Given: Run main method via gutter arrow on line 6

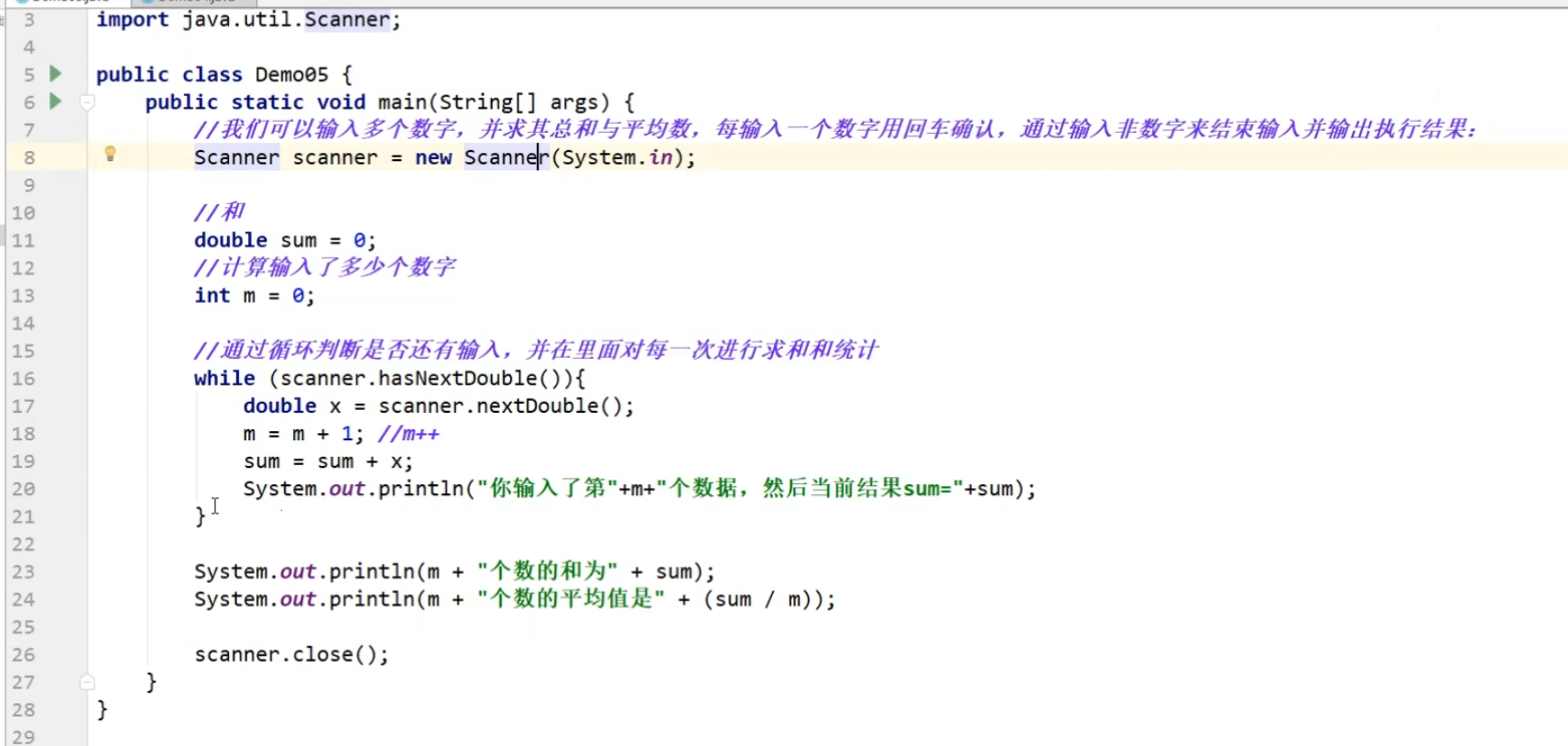Looking at the screenshot, I should [55, 101].
